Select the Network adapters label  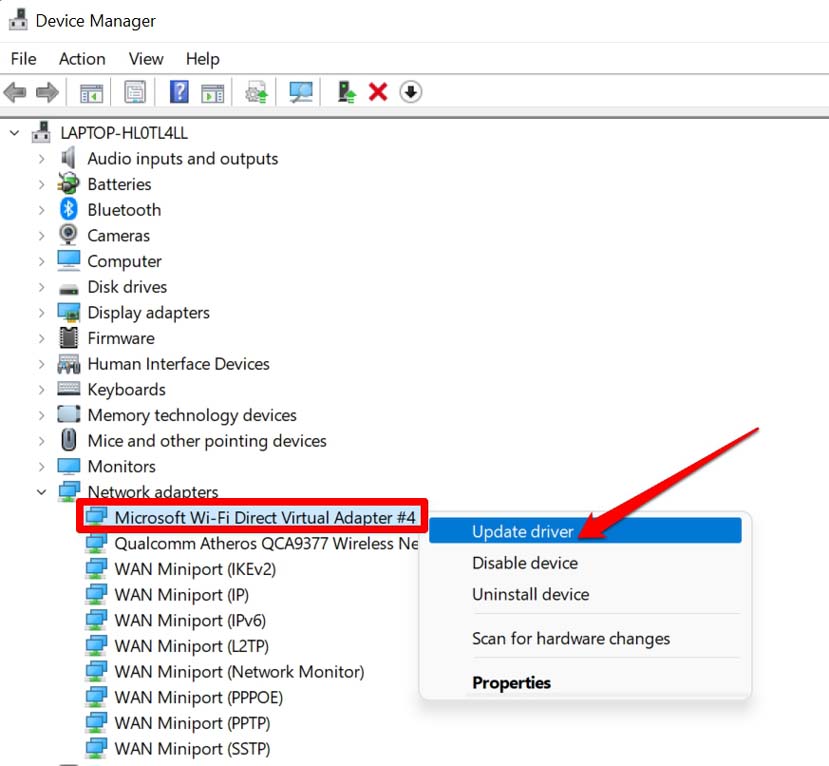[153, 492]
